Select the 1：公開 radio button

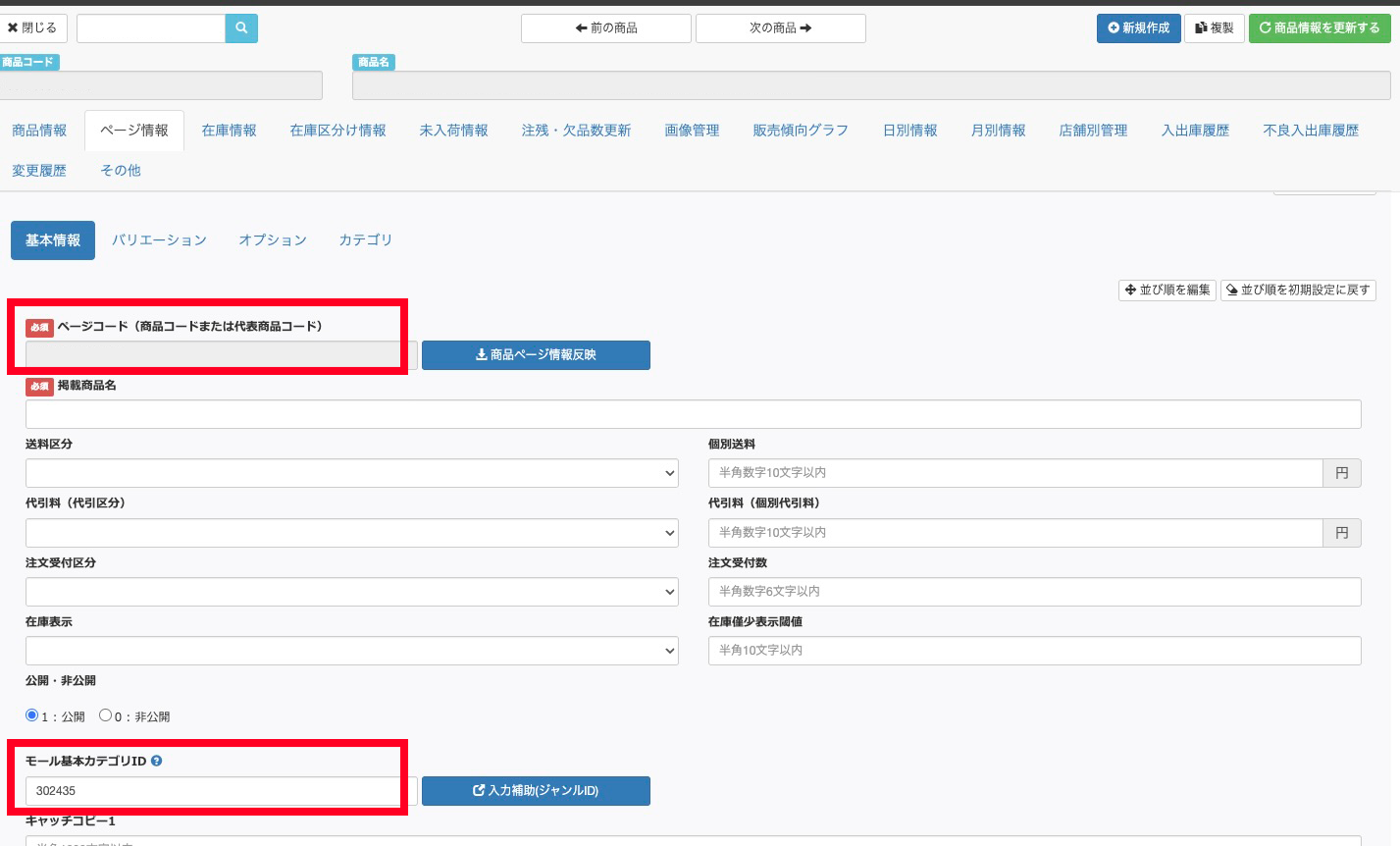coord(32,715)
